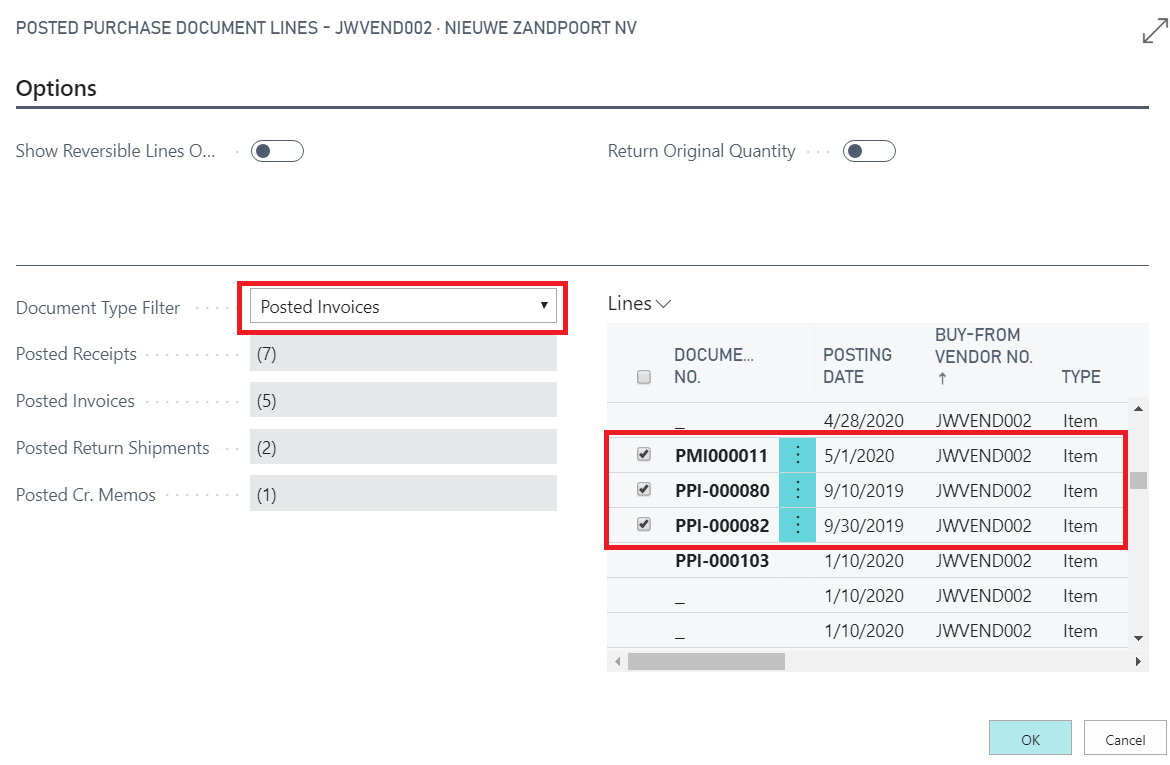
Task: Click the horizontal scrollbar thumb in Lines
Action: [x=706, y=661]
